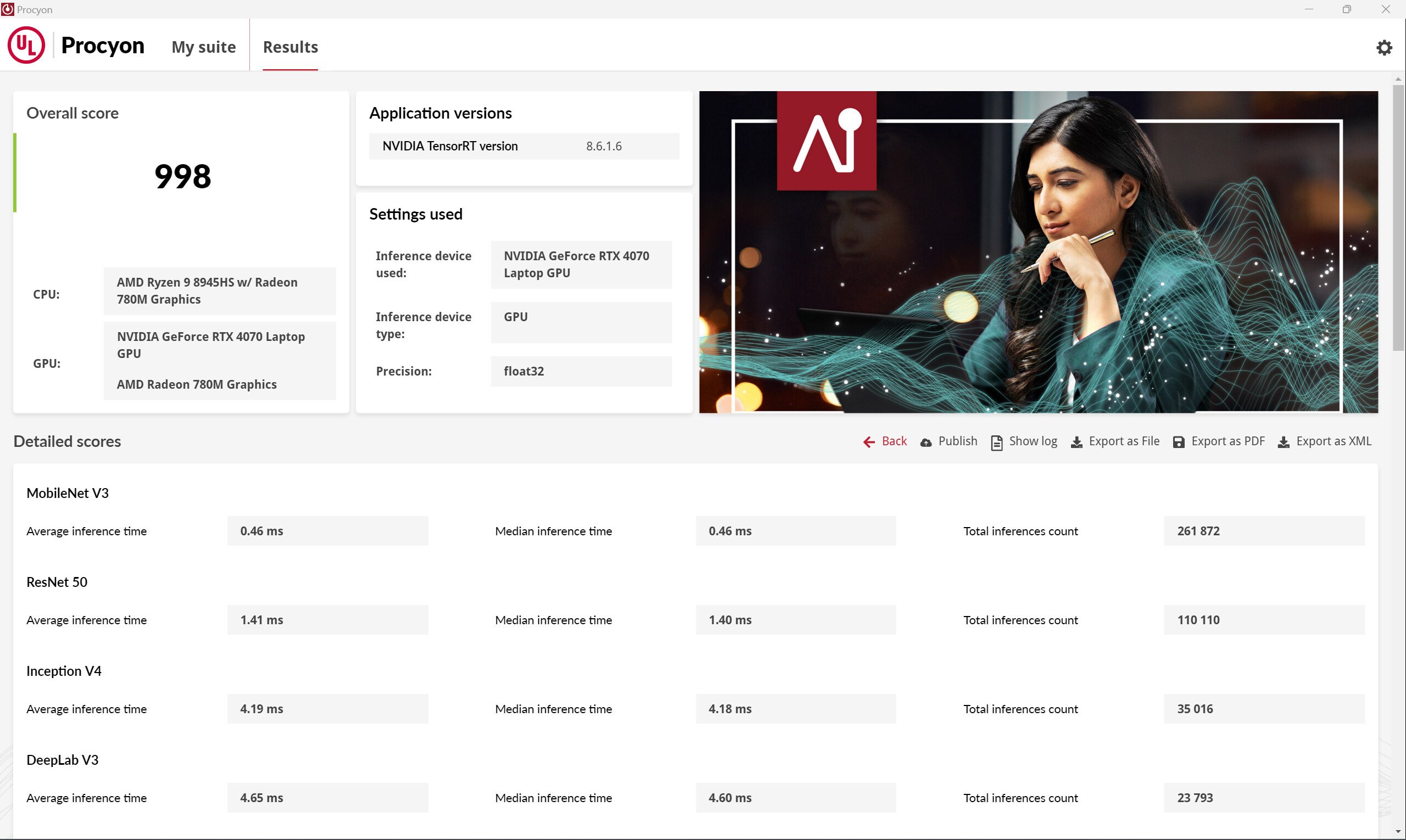Click the Publish cloud upload icon
The image size is (1406, 840).
coord(926,443)
